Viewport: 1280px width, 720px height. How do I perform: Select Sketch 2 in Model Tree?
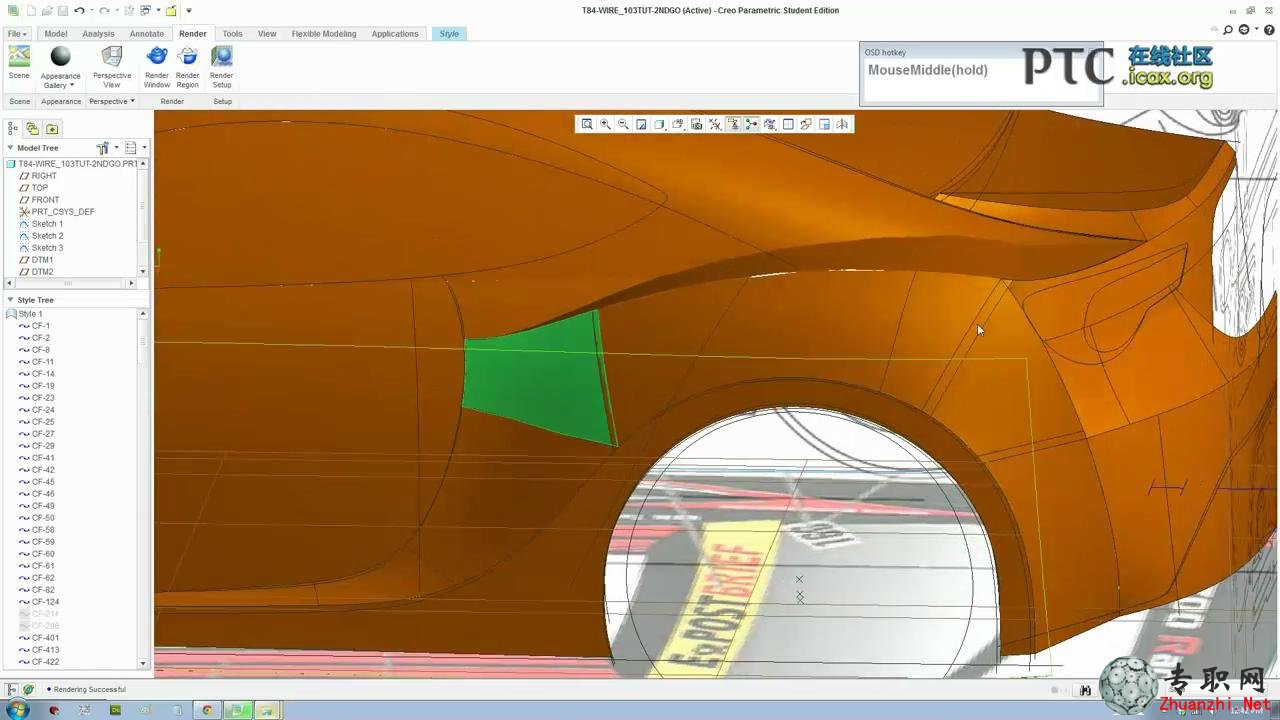tap(47, 236)
